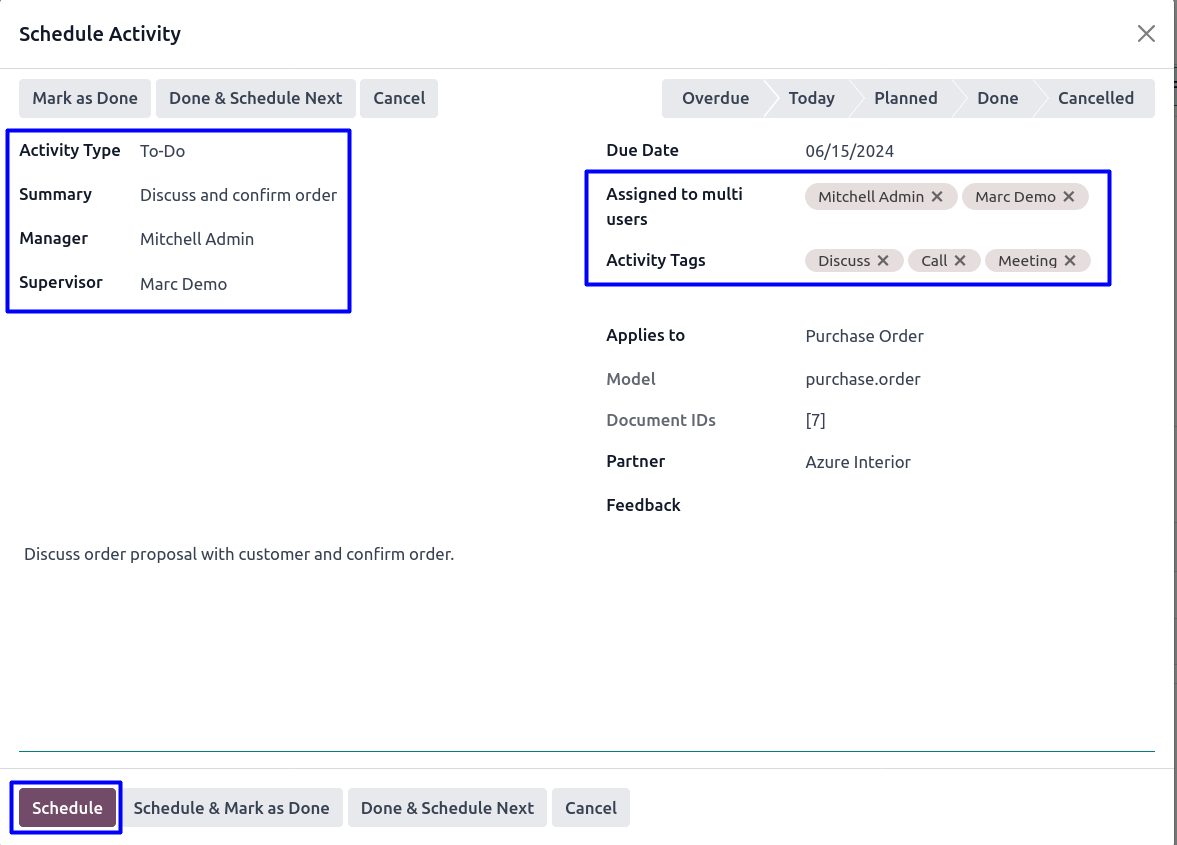The width and height of the screenshot is (1177, 845).
Task: Click top Mark as Done button
Action: coord(85,98)
